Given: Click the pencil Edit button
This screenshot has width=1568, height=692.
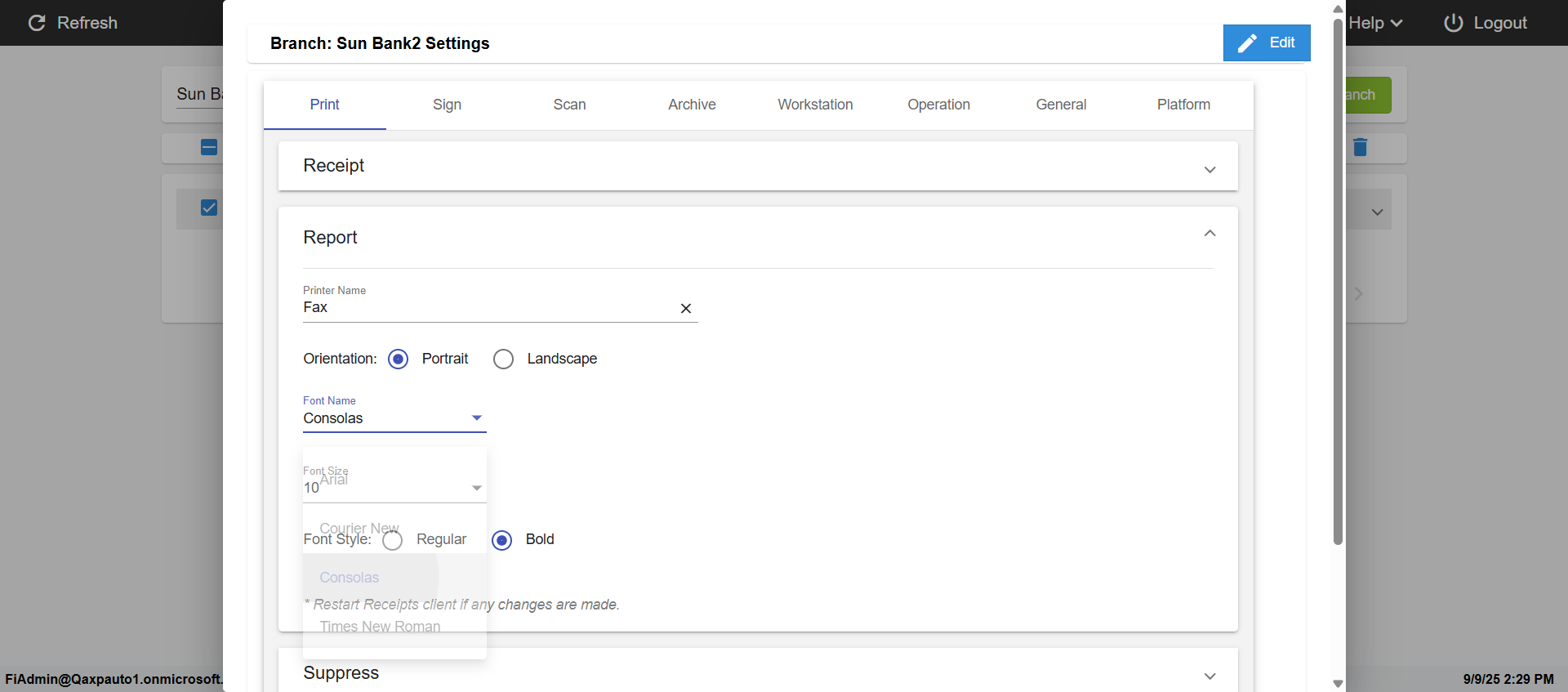Looking at the screenshot, I should point(1266,43).
